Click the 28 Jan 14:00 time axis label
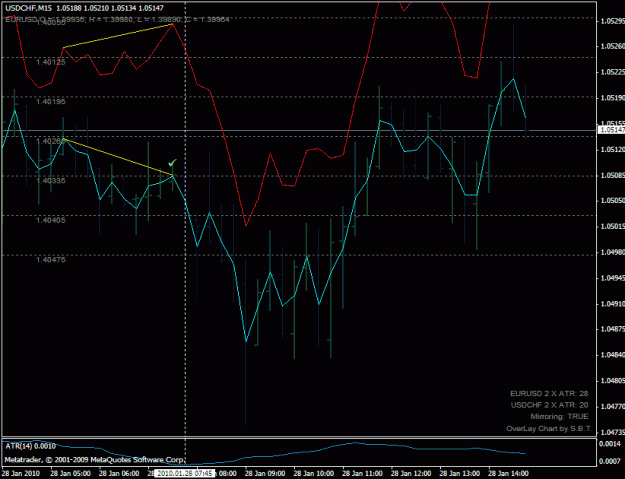The height and width of the screenshot is (479, 625). [x=508, y=473]
